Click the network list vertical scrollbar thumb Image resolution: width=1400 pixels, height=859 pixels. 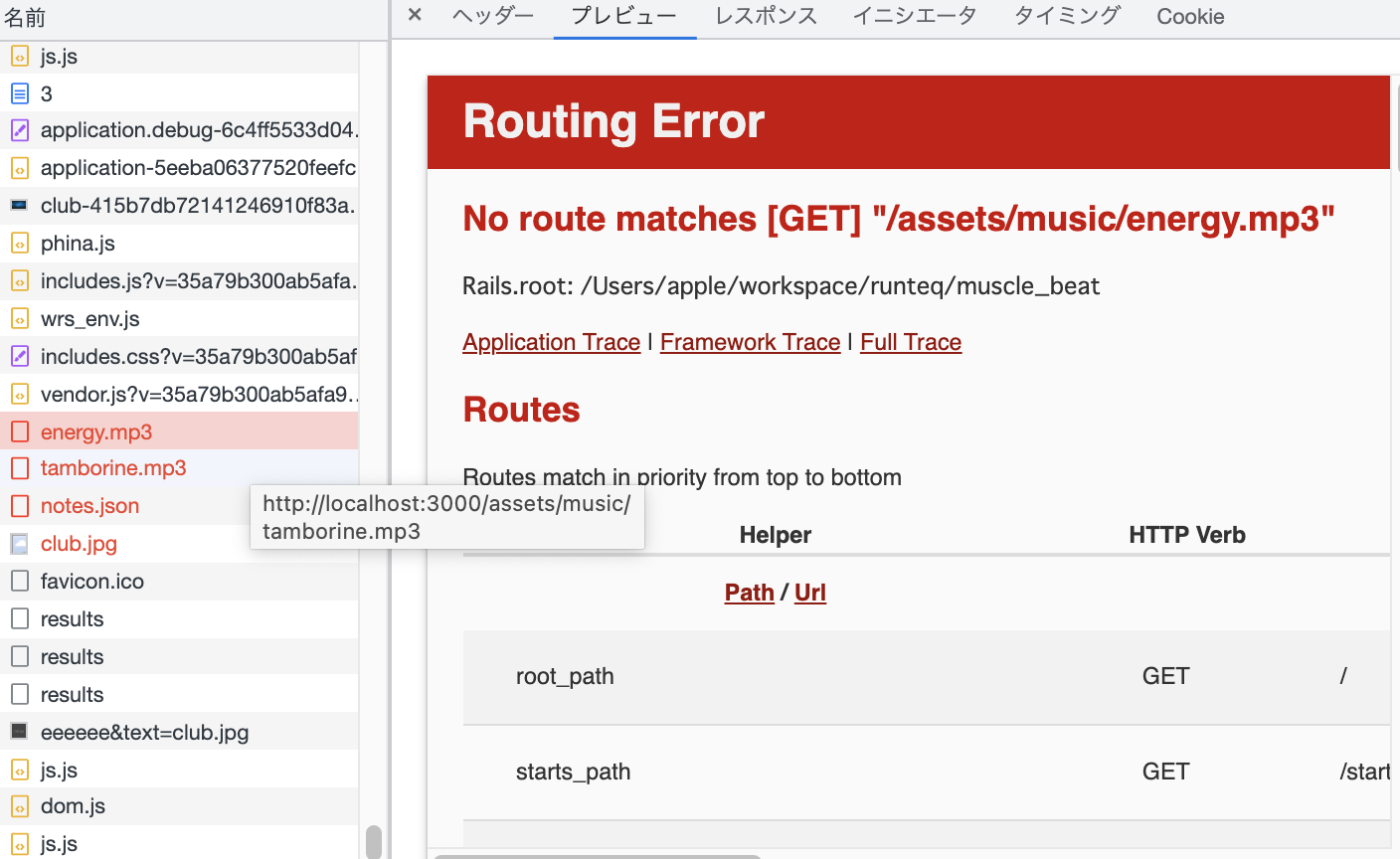(x=374, y=841)
